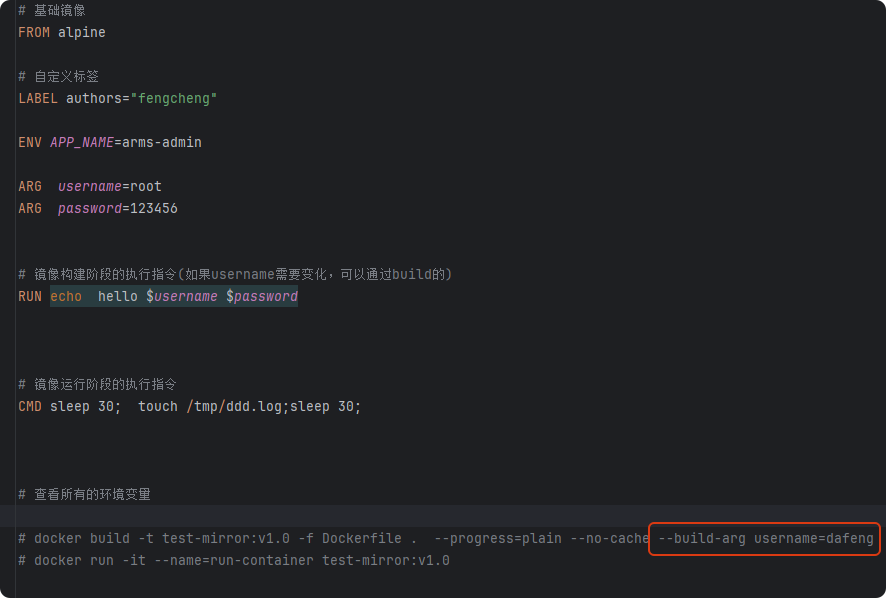886x598 pixels.
Task: Click the APP_NAME variable
Action: coord(82,142)
